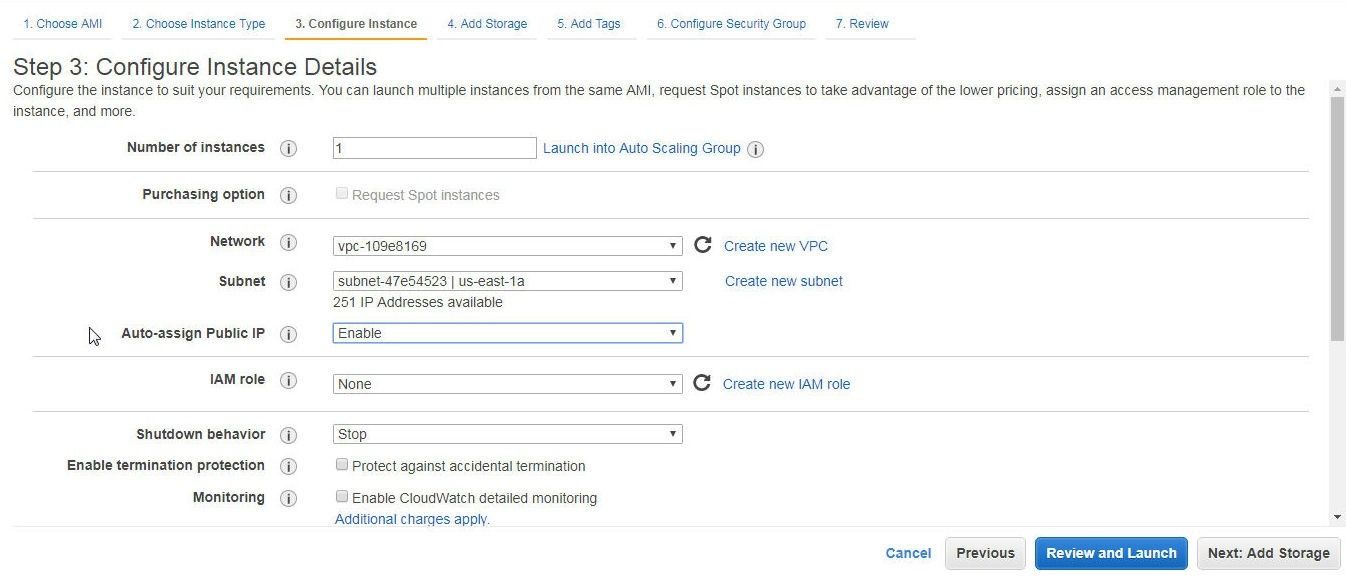Switch to 6. Configure Security Group step
The image size is (1346, 587).
click(731, 24)
